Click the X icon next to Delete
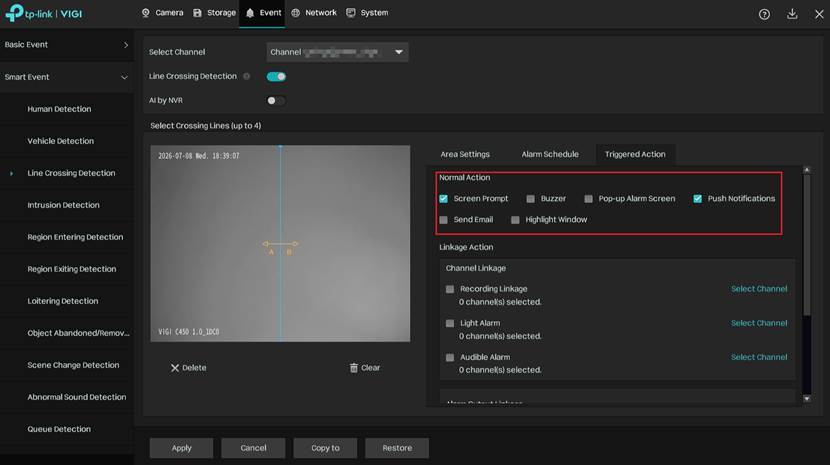The width and height of the screenshot is (830, 465). [x=175, y=368]
